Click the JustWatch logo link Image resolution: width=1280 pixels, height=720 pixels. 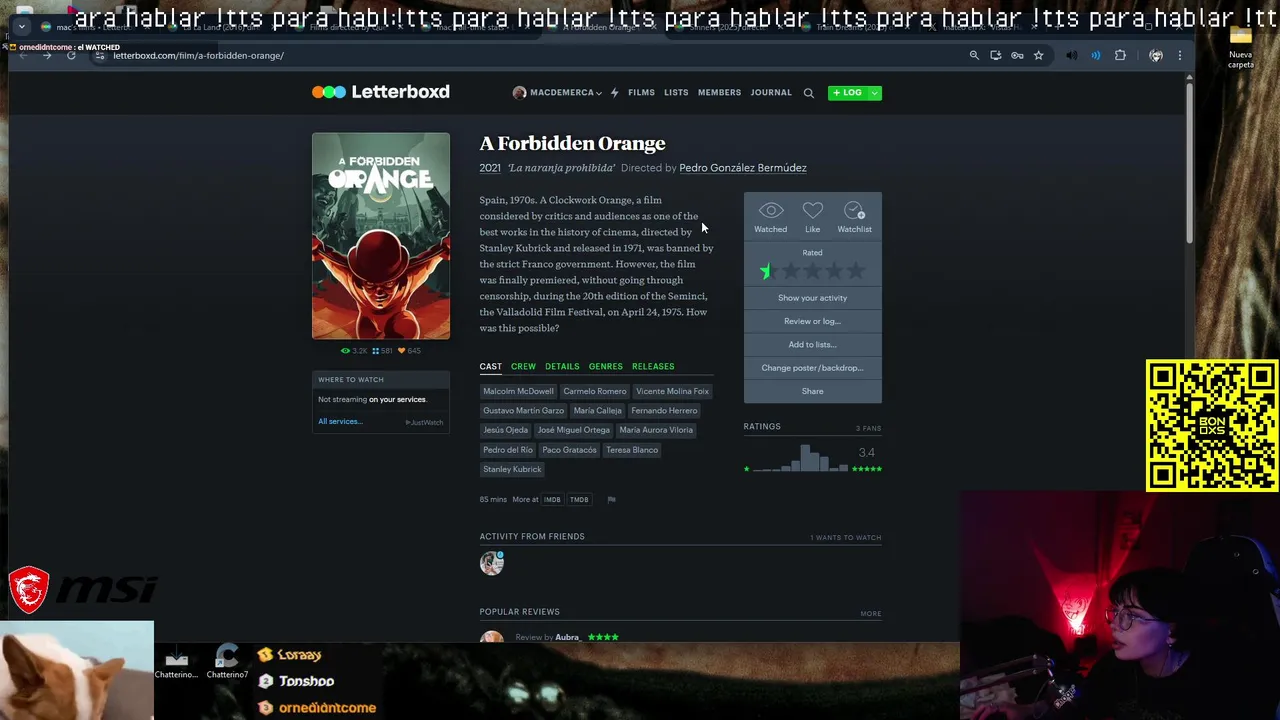point(425,423)
